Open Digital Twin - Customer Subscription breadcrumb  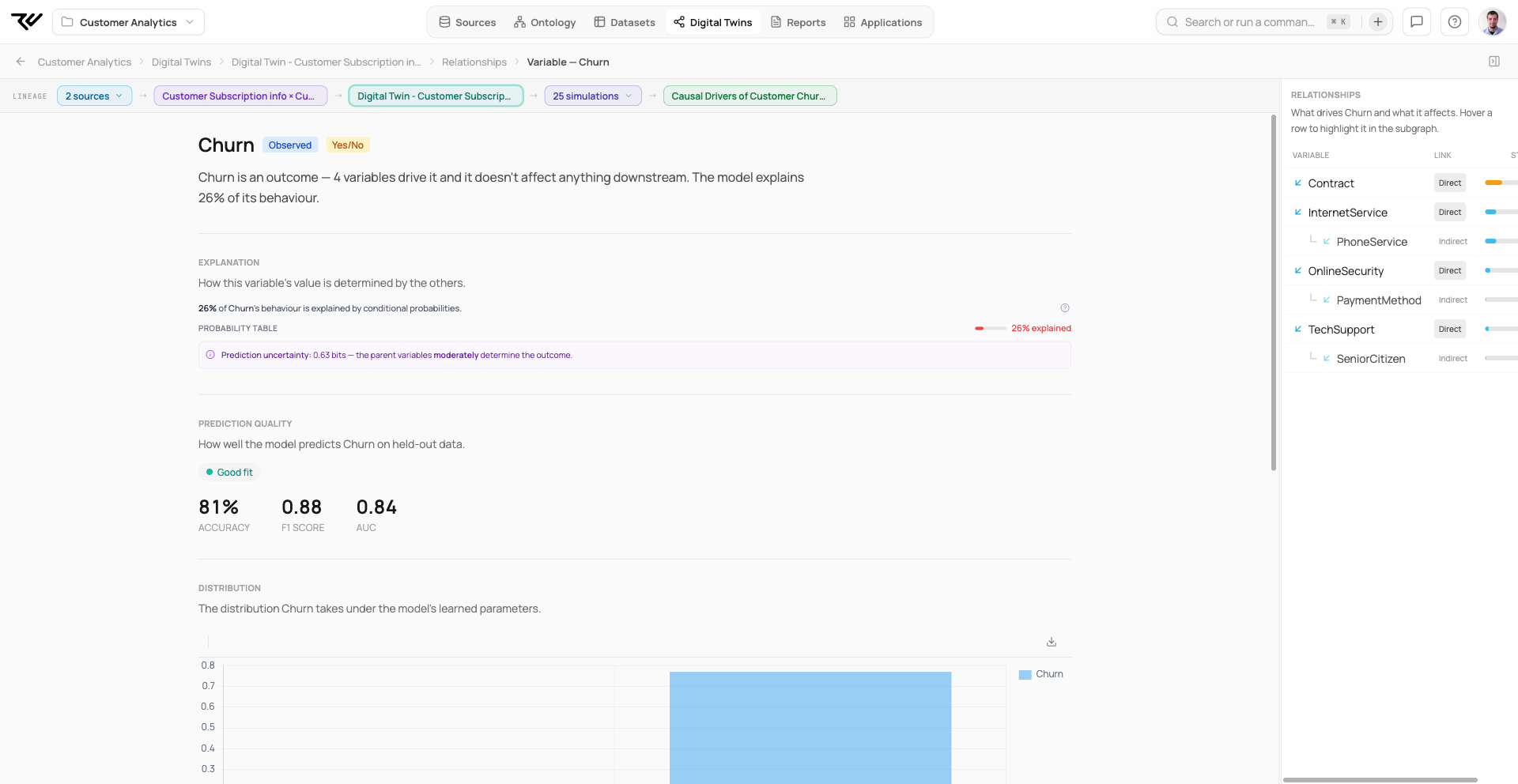(x=326, y=62)
